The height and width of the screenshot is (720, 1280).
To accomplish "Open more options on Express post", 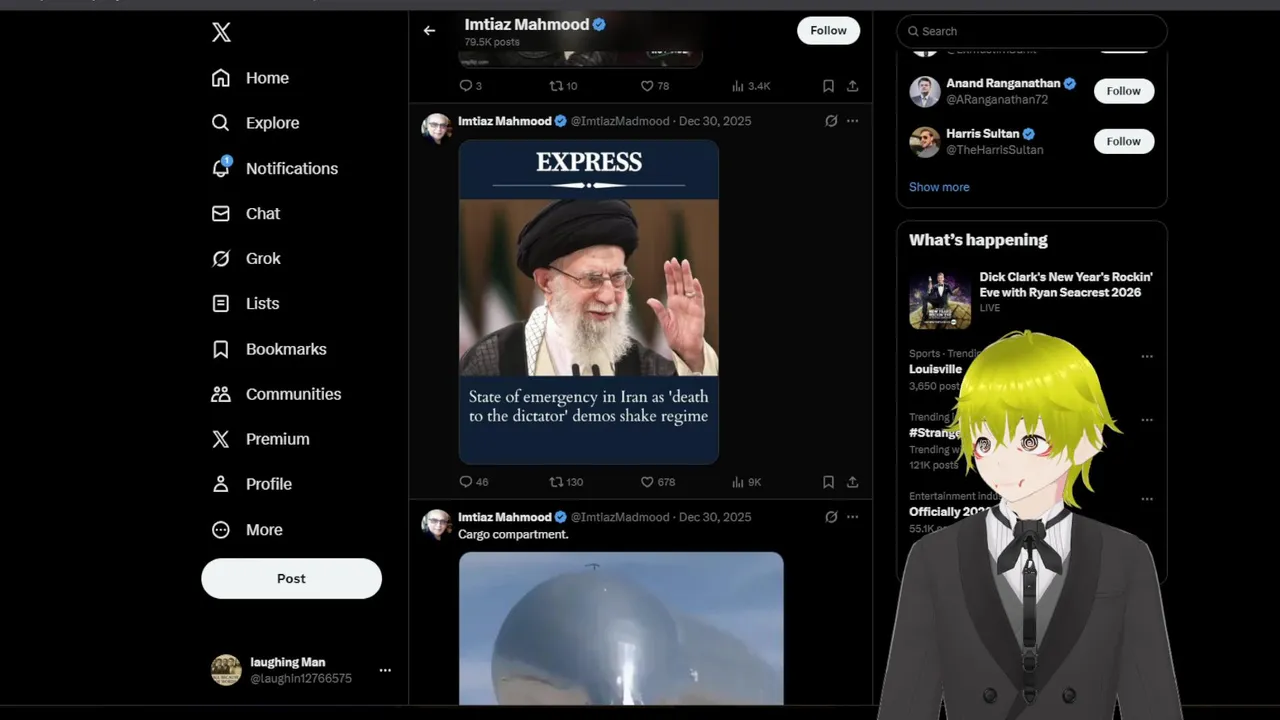I will pos(852,121).
